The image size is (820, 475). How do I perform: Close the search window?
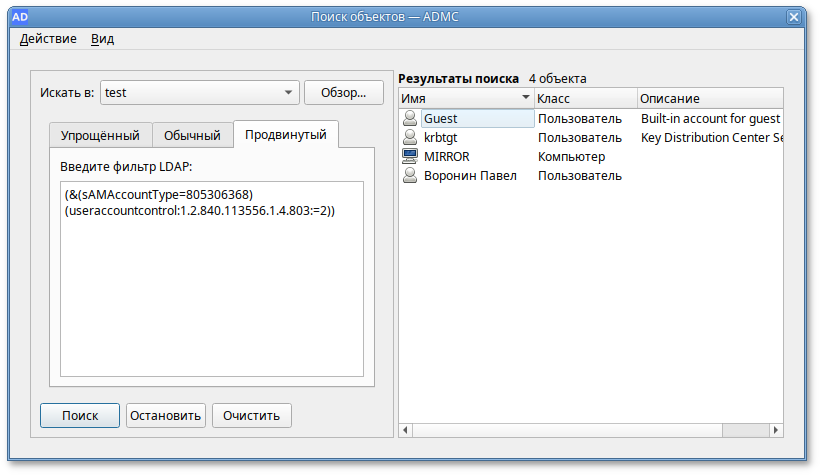(x=794, y=17)
